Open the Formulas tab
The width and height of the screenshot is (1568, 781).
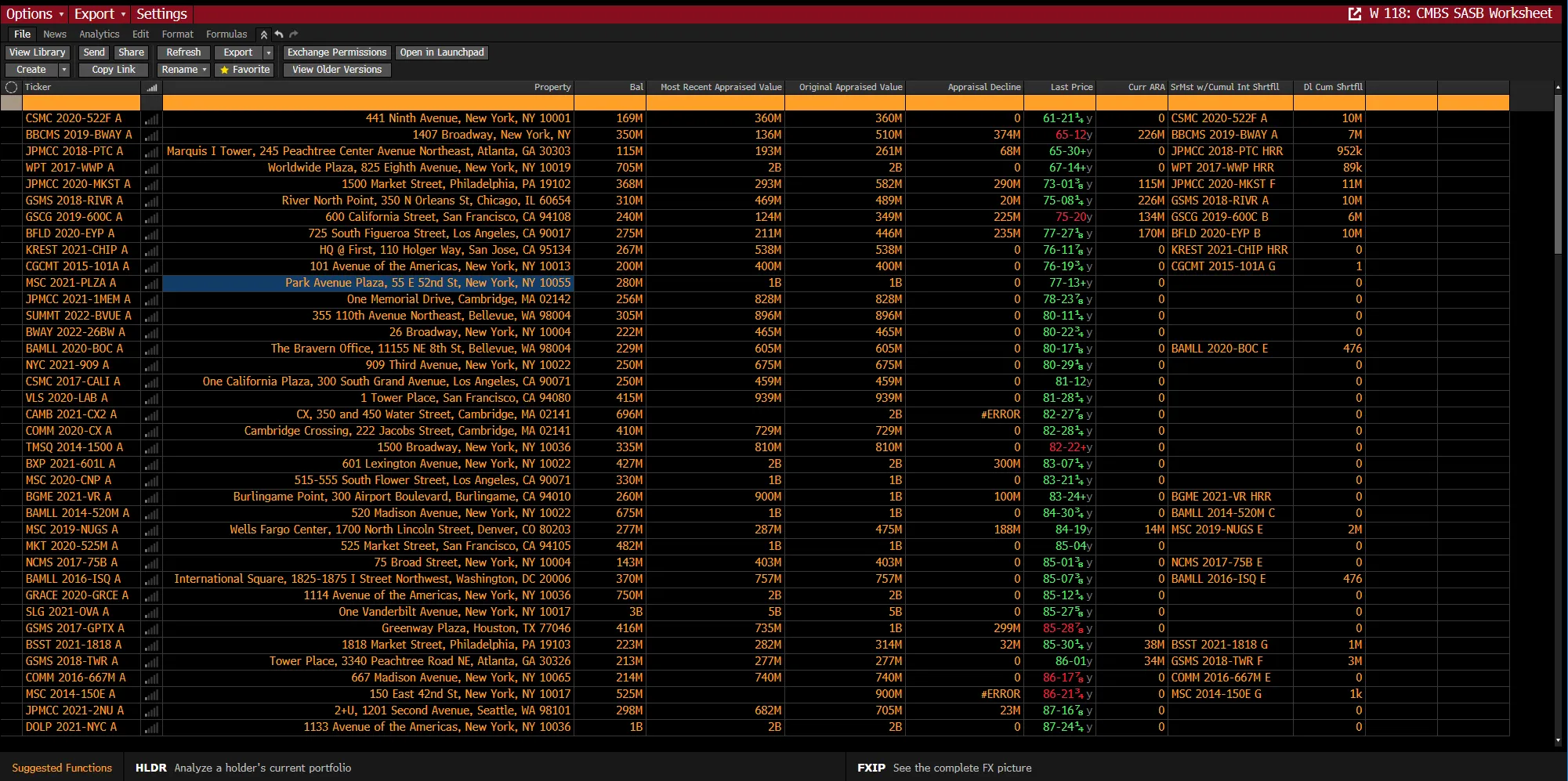click(x=226, y=34)
